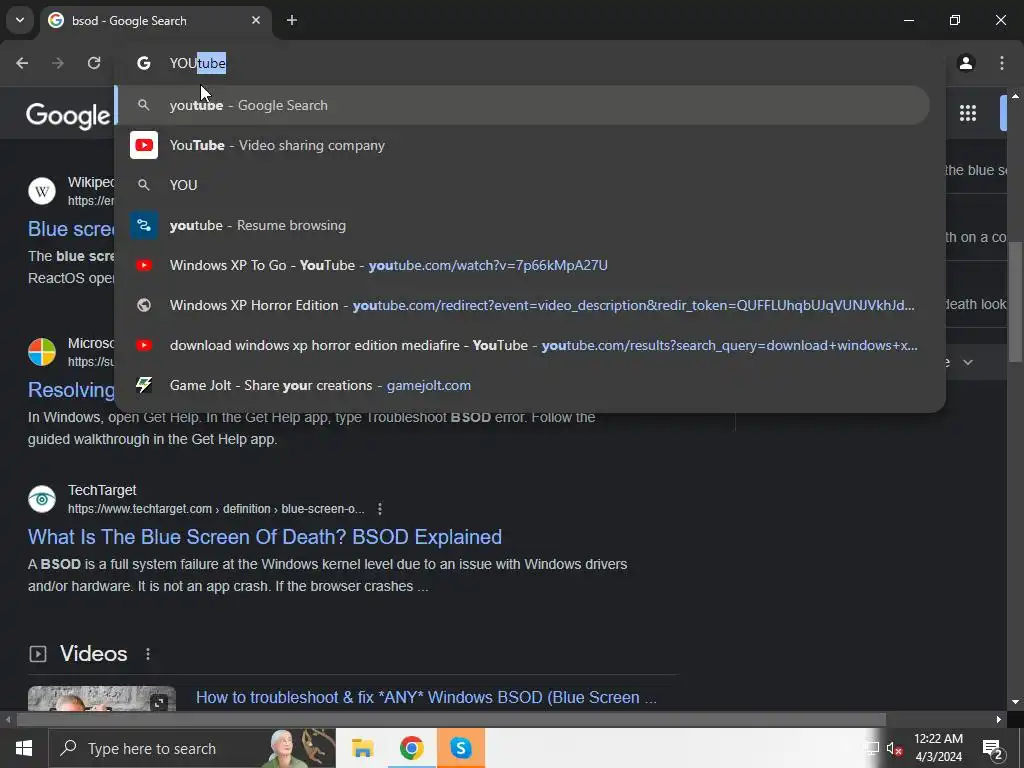Click the network tray icon

(x=871, y=749)
